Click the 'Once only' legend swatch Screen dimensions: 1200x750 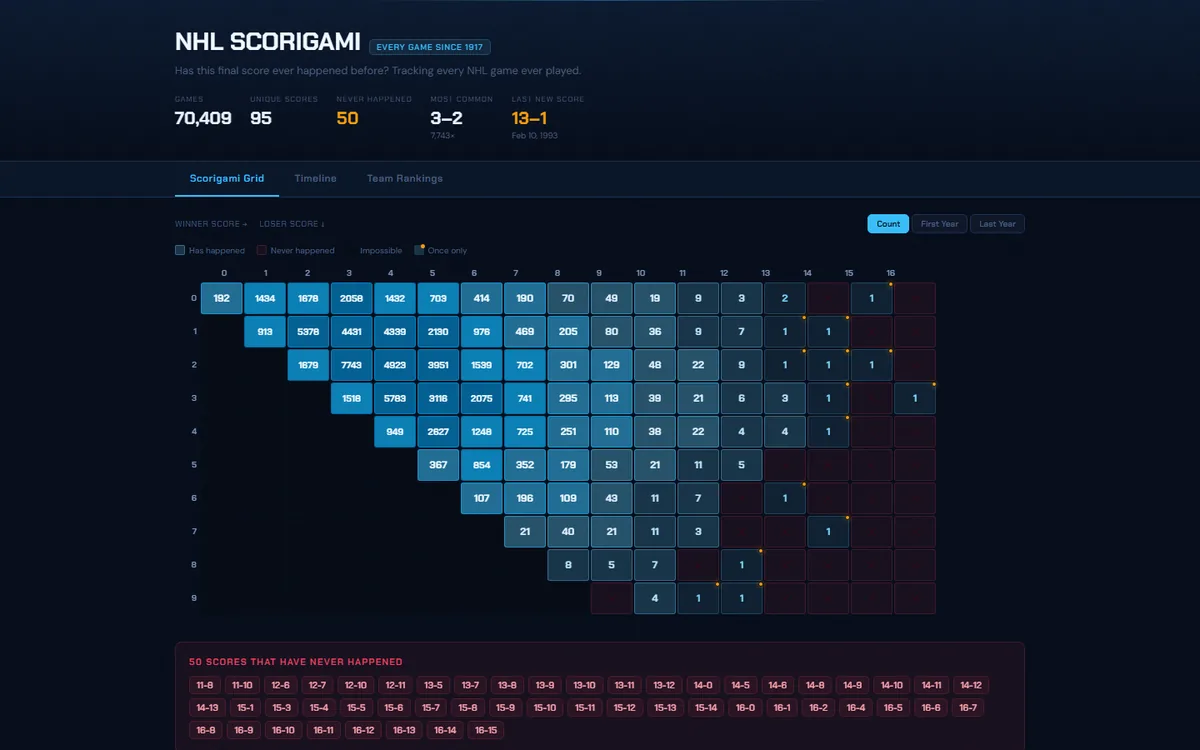click(420, 250)
